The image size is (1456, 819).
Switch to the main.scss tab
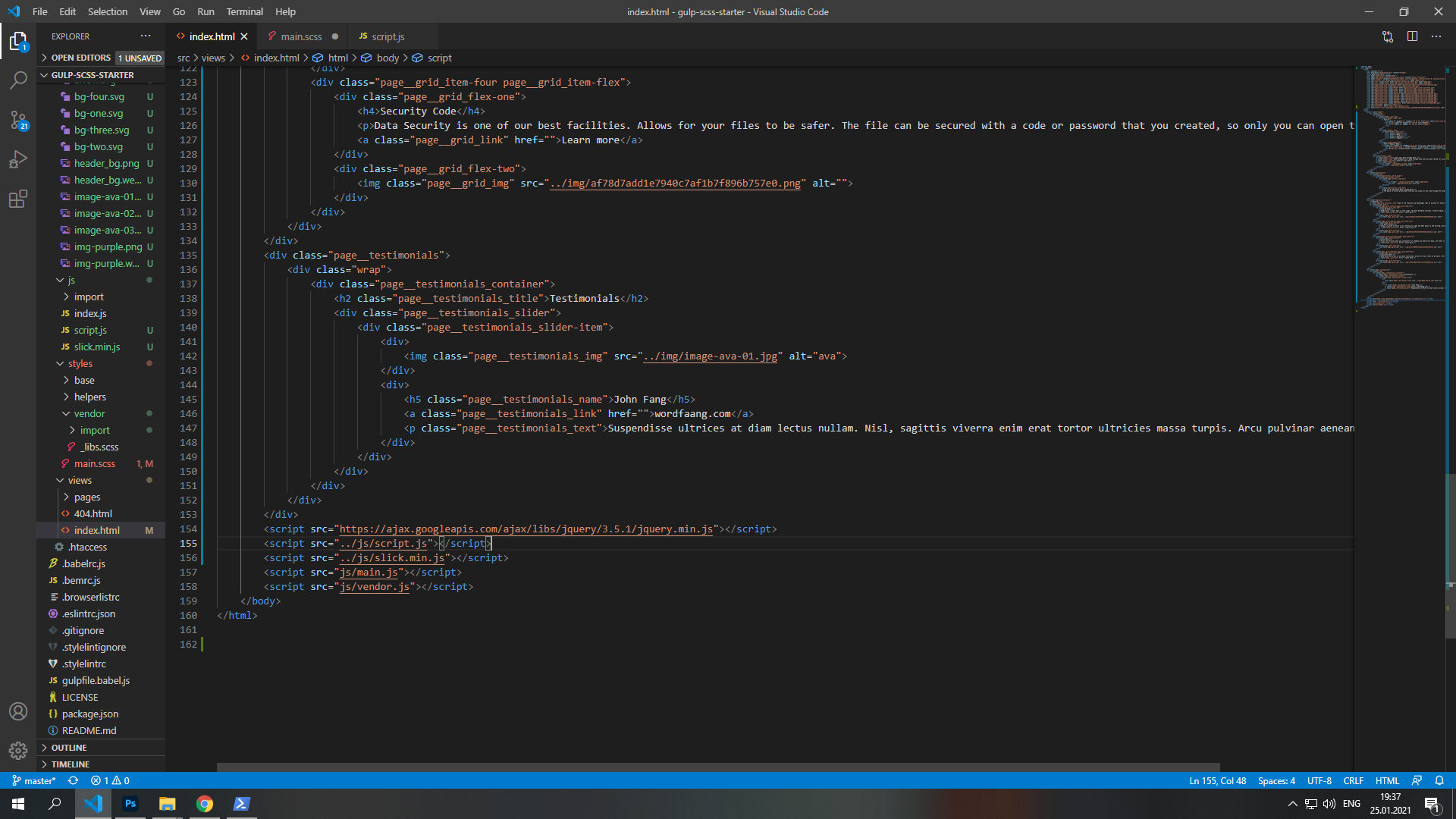tap(302, 36)
